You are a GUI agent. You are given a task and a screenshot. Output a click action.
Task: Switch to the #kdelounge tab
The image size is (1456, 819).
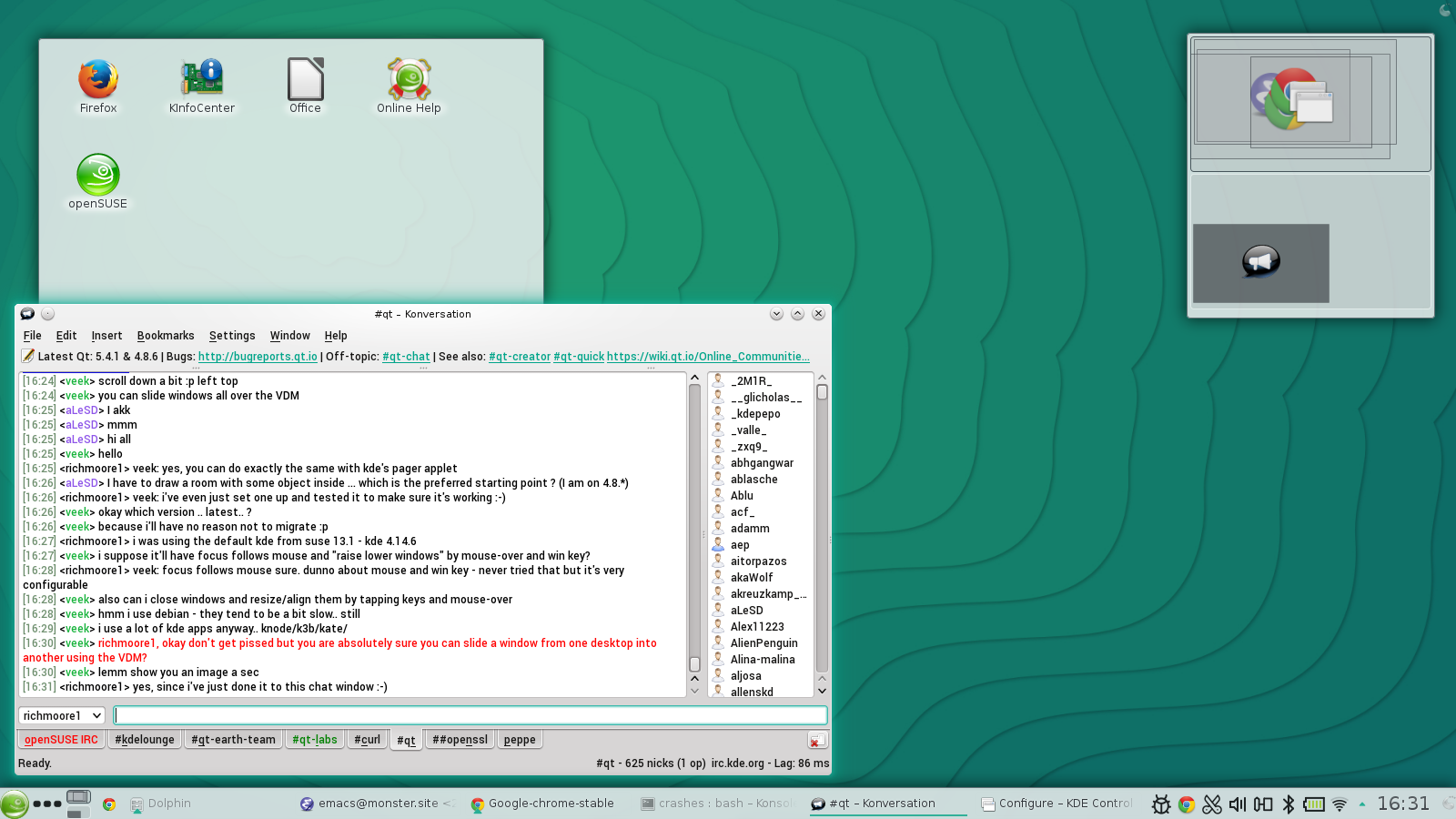click(x=145, y=740)
